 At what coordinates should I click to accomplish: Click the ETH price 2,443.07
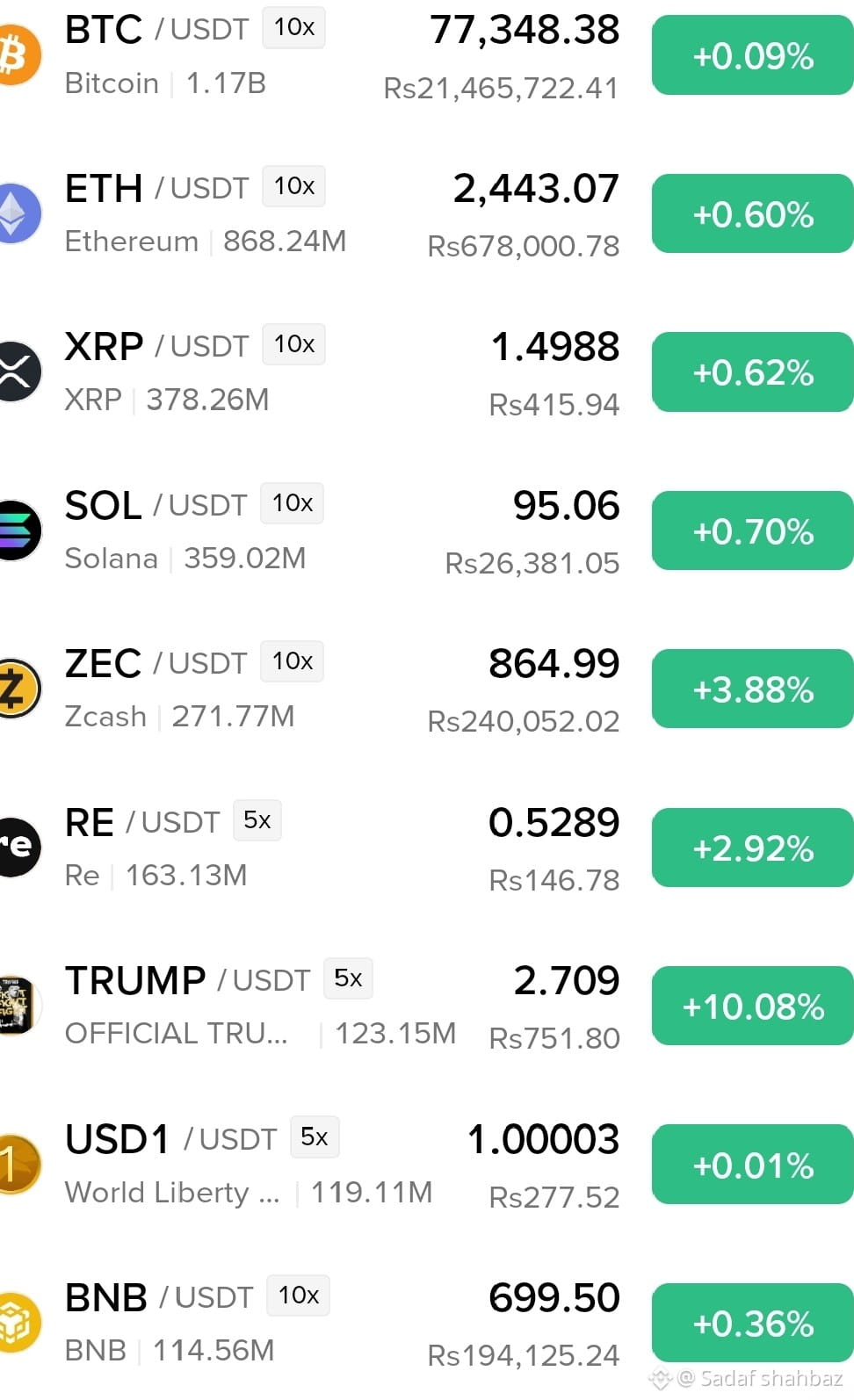point(536,188)
